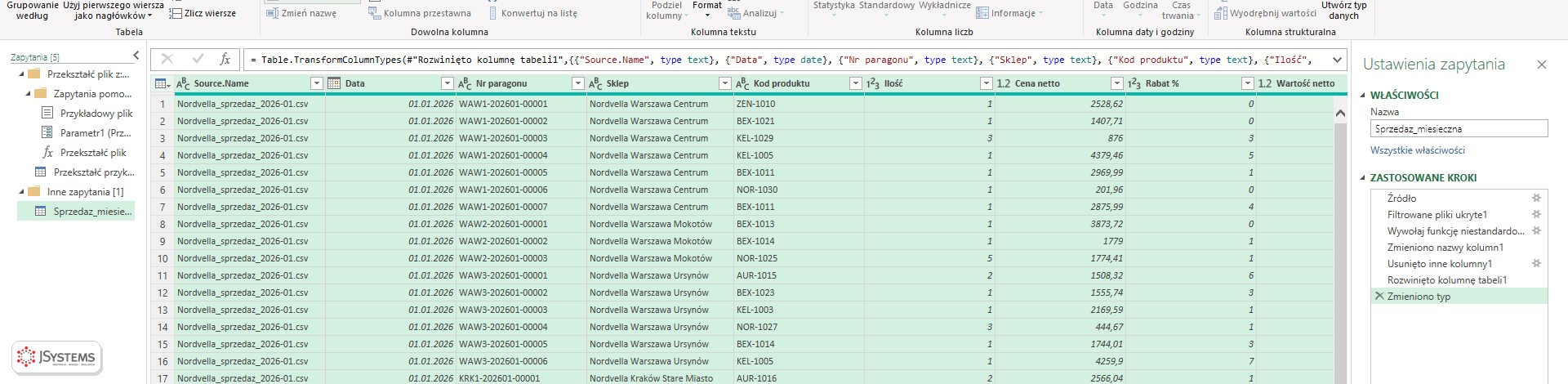Click the ABC type icon of Nr paragonu column
This screenshot has width=1568, height=384.
tap(465, 83)
